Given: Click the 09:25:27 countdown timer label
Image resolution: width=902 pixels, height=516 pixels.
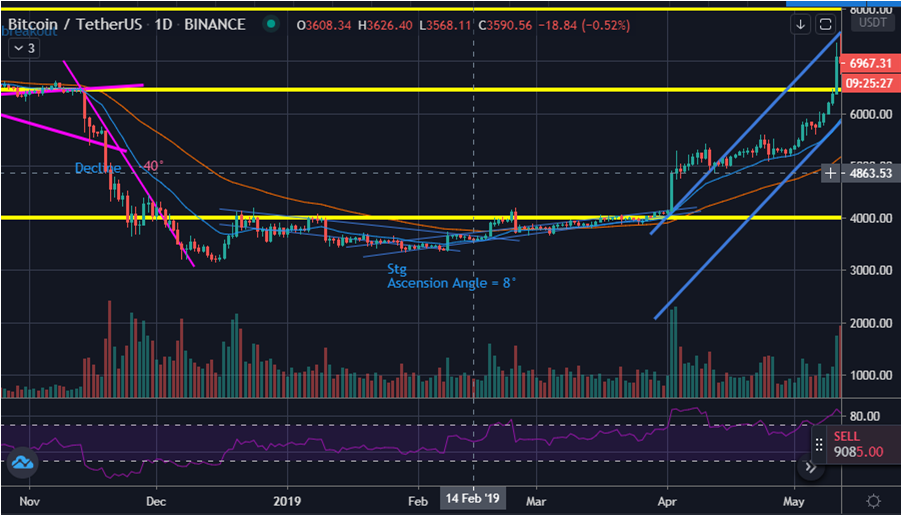Looking at the screenshot, I should 870,84.
